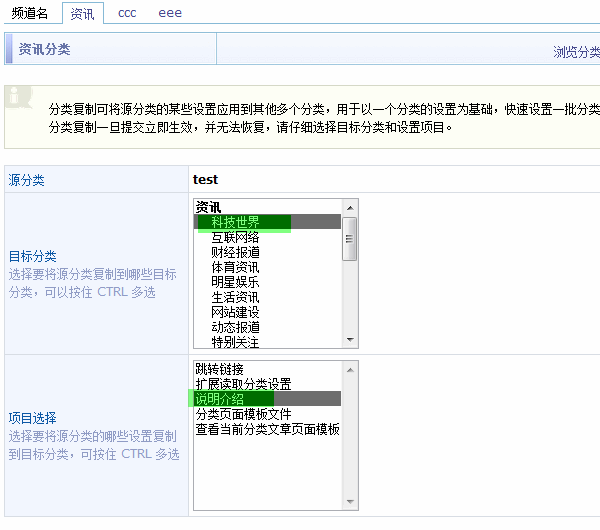The height and width of the screenshot is (530, 600).
Task: Select 科技世界 in the target category list
Action: (x=236, y=222)
